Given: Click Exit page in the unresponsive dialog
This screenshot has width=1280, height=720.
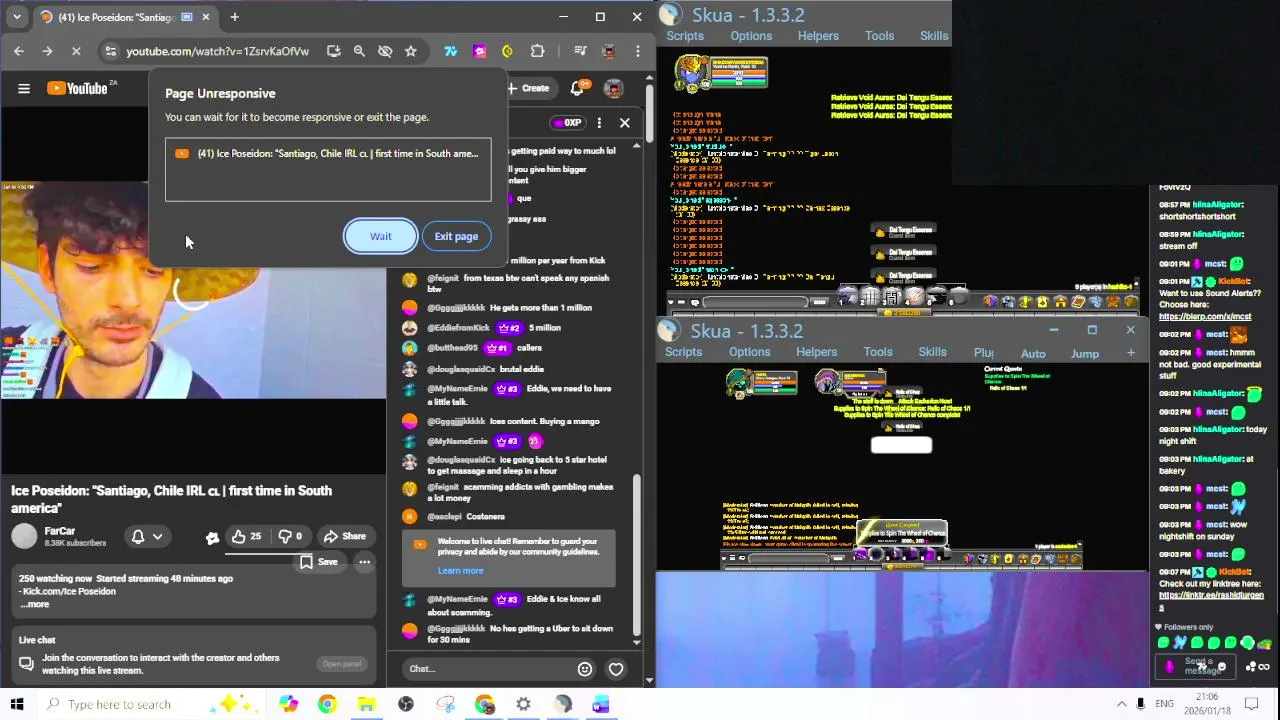Looking at the screenshot, I should (456, 236).
